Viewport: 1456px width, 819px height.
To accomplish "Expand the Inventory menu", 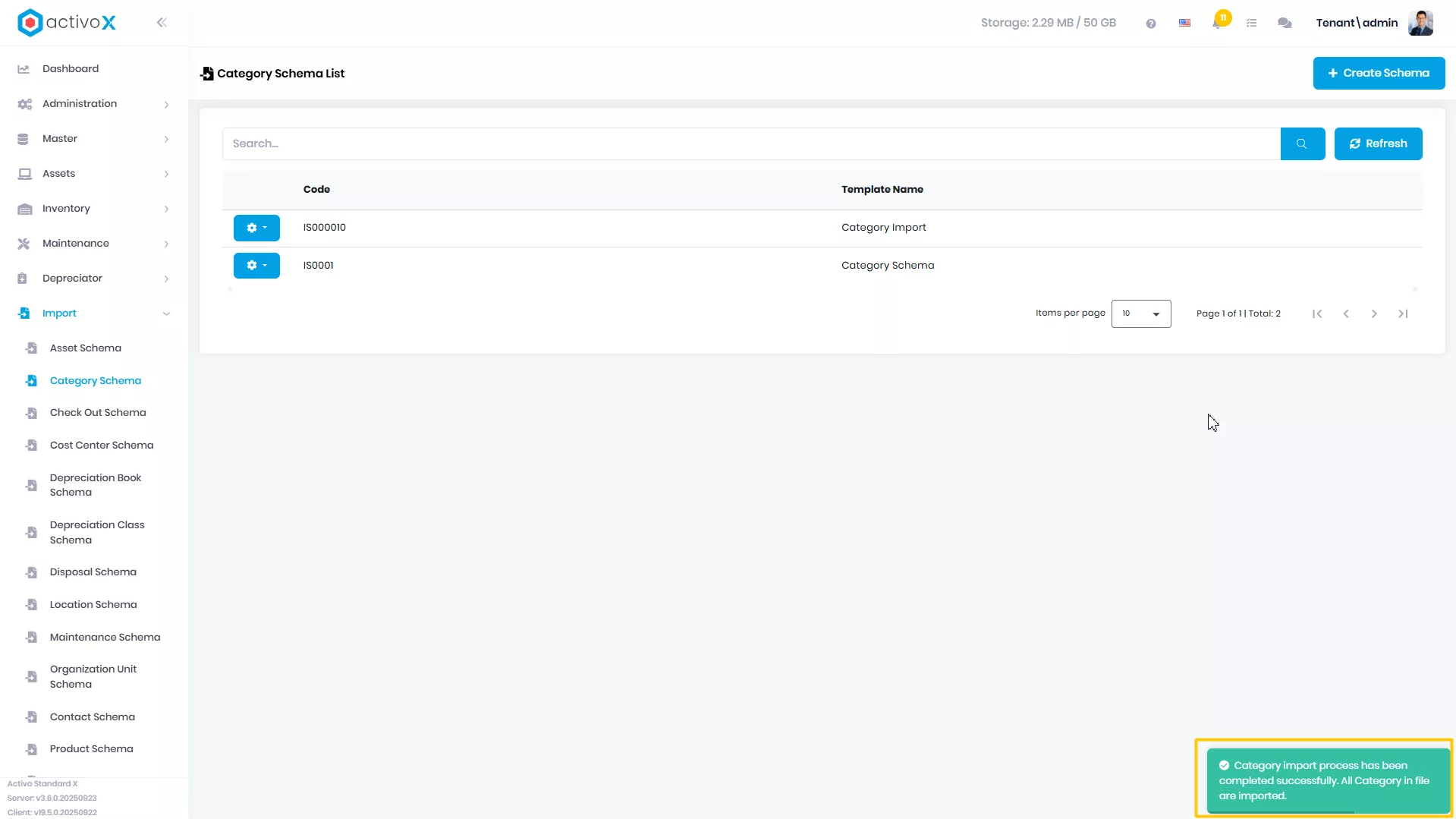I will pyautogui.click(x=94, y=209).
